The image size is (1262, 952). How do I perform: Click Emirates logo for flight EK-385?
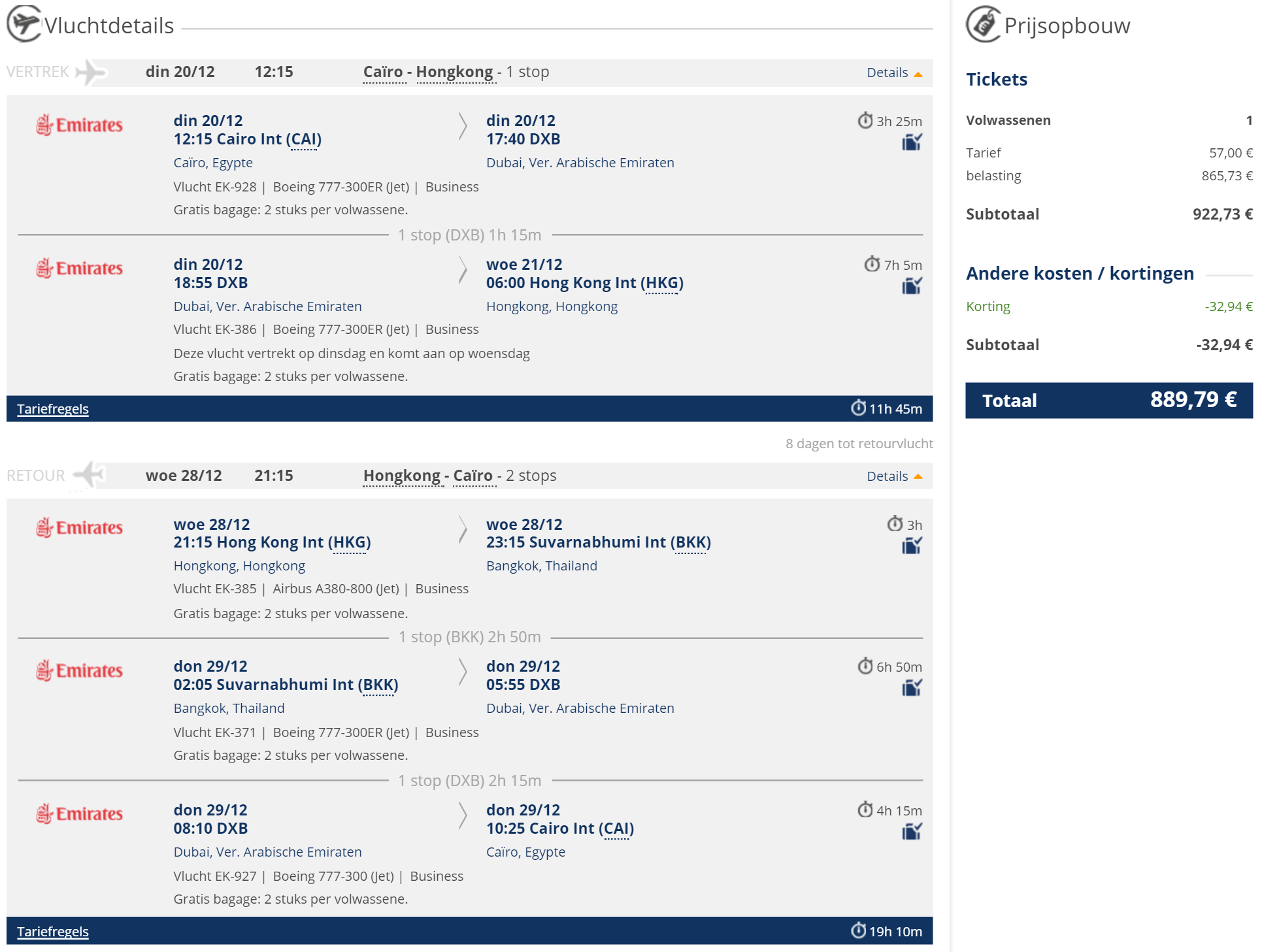coord(79,527)
